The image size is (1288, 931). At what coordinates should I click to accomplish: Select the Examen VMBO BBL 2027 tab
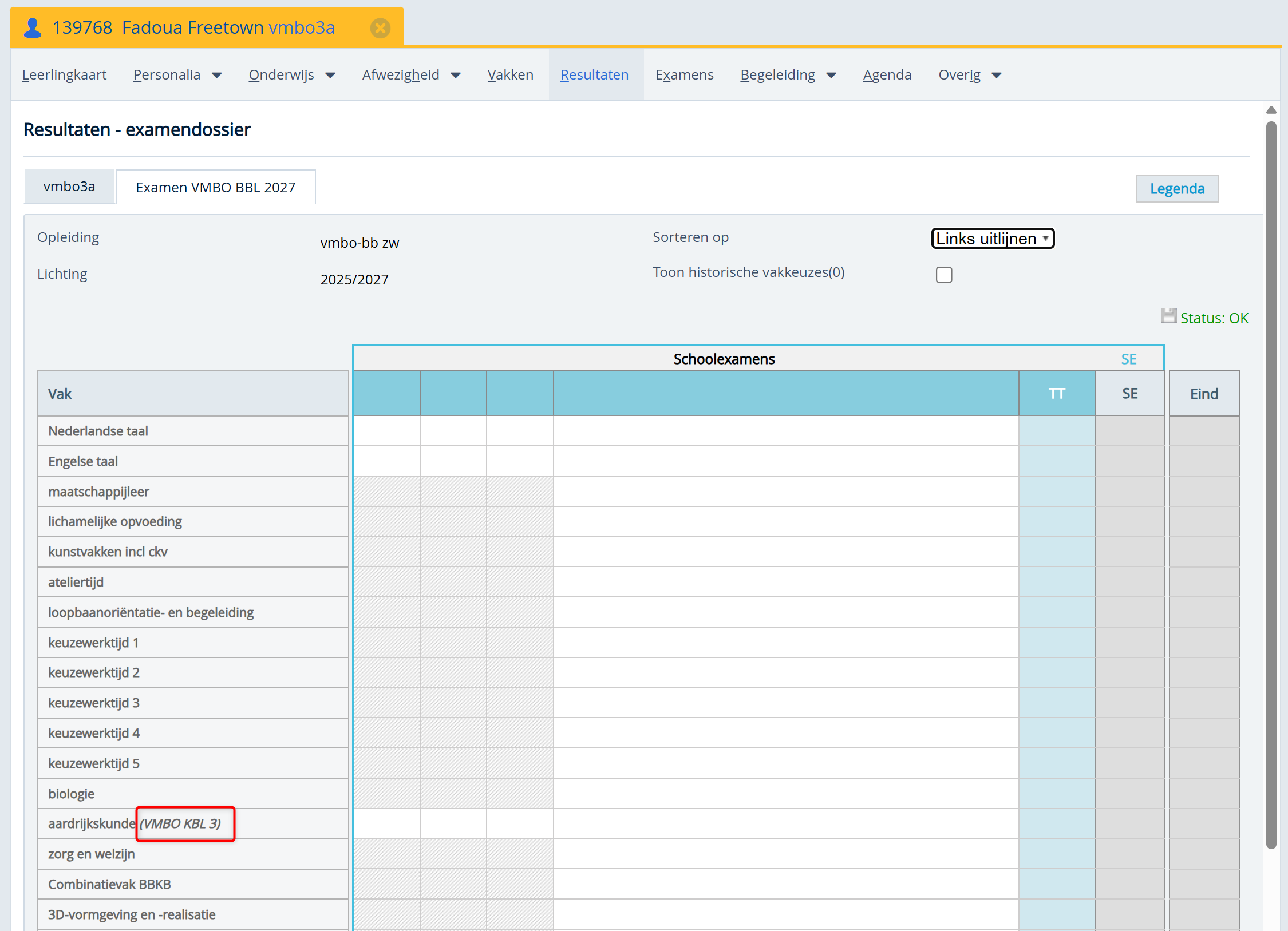point(215,187)
